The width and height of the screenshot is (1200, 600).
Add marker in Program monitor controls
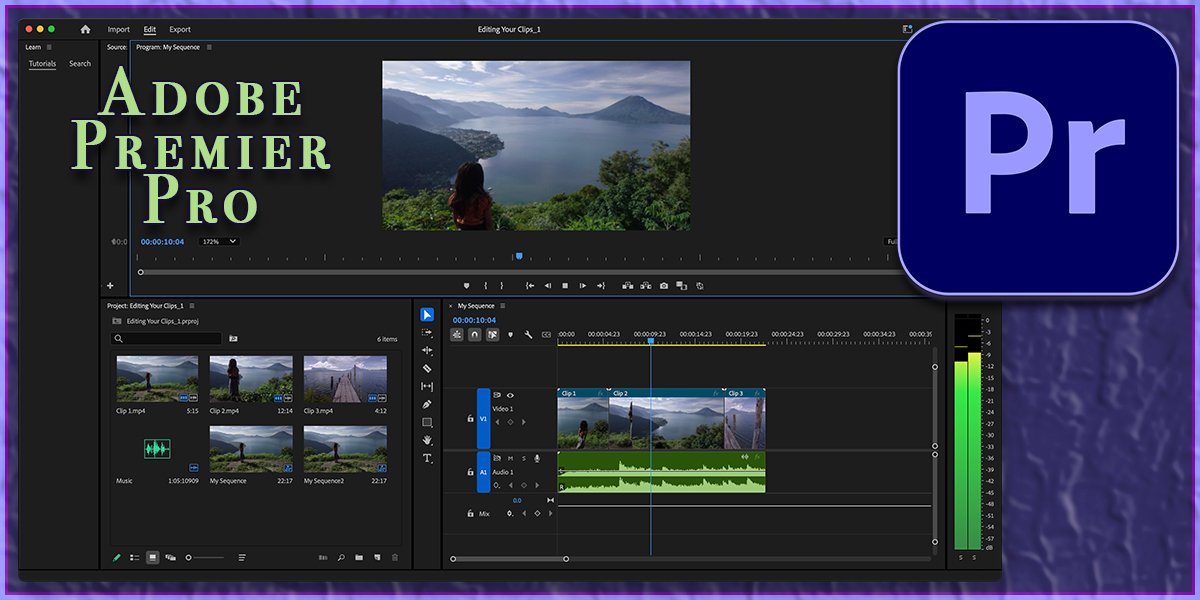pyautogui.click(x=466, y=286)
